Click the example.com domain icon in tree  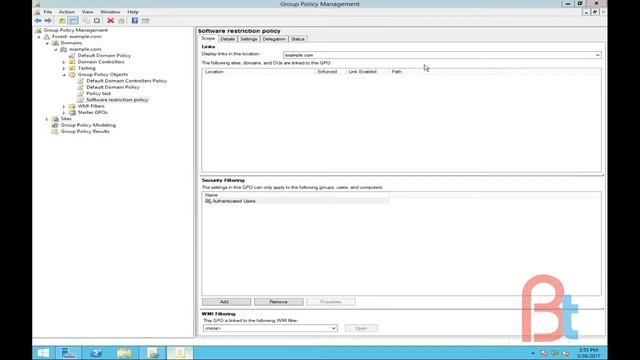coord(64,49)
